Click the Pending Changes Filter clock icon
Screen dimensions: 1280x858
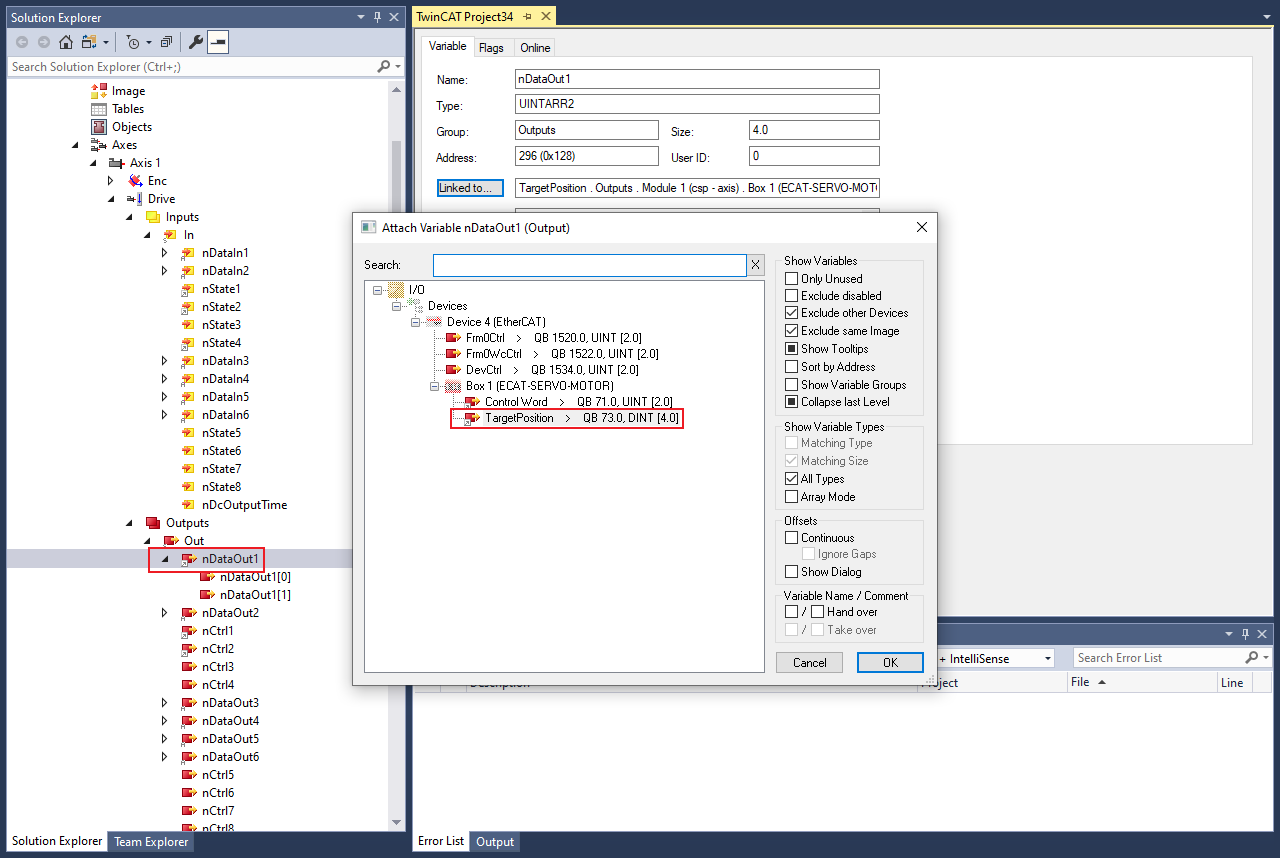click(132, 42)
